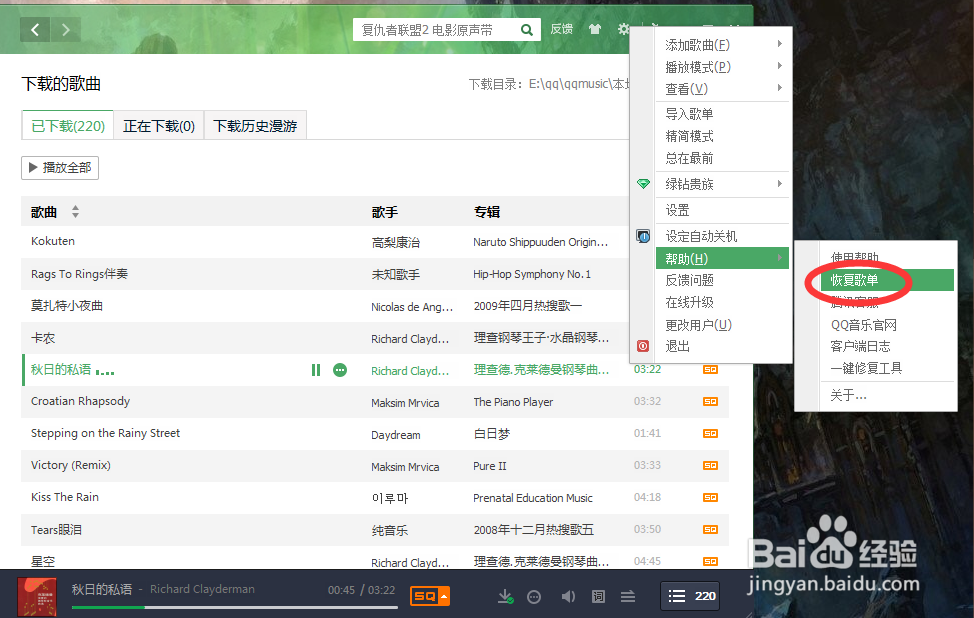
Task: Toggle desktop lyrics (词) icon
Action: click(x=598, y=597)
